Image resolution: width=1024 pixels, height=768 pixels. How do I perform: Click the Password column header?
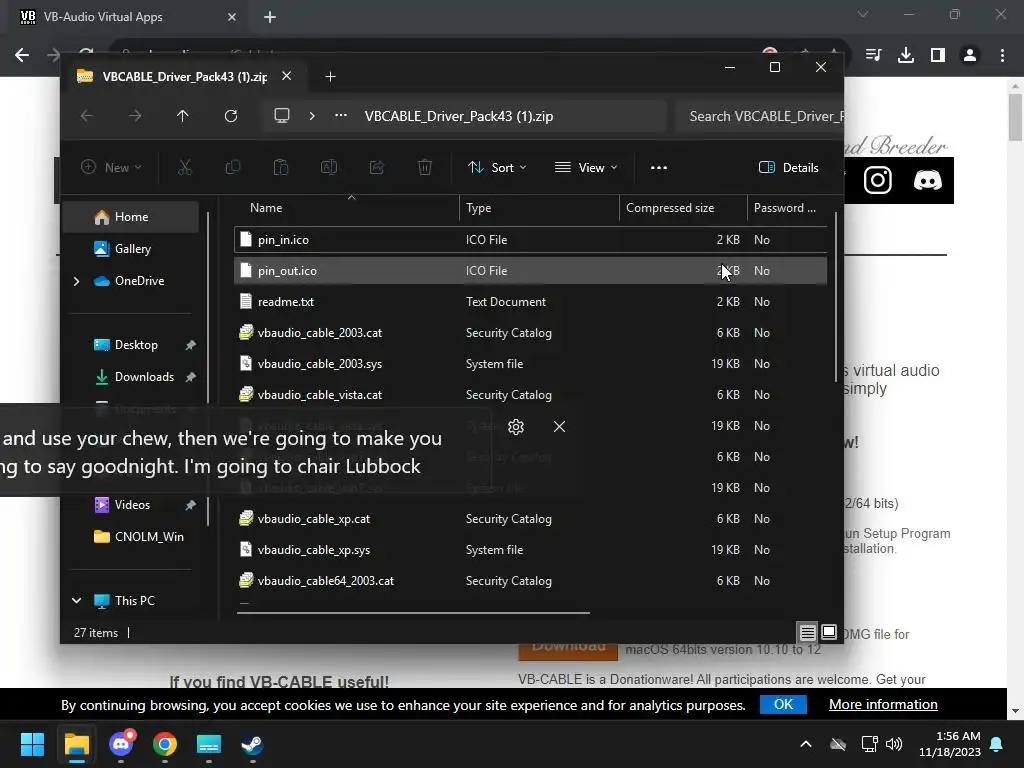coord(784,208)
